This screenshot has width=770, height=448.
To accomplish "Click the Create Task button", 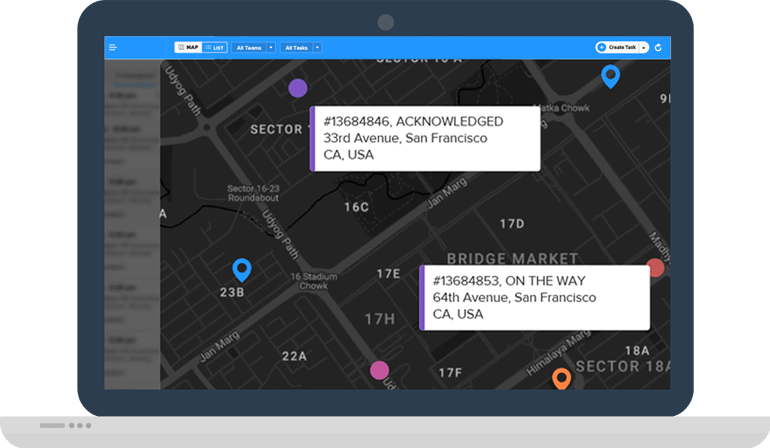I will point(618,47).
